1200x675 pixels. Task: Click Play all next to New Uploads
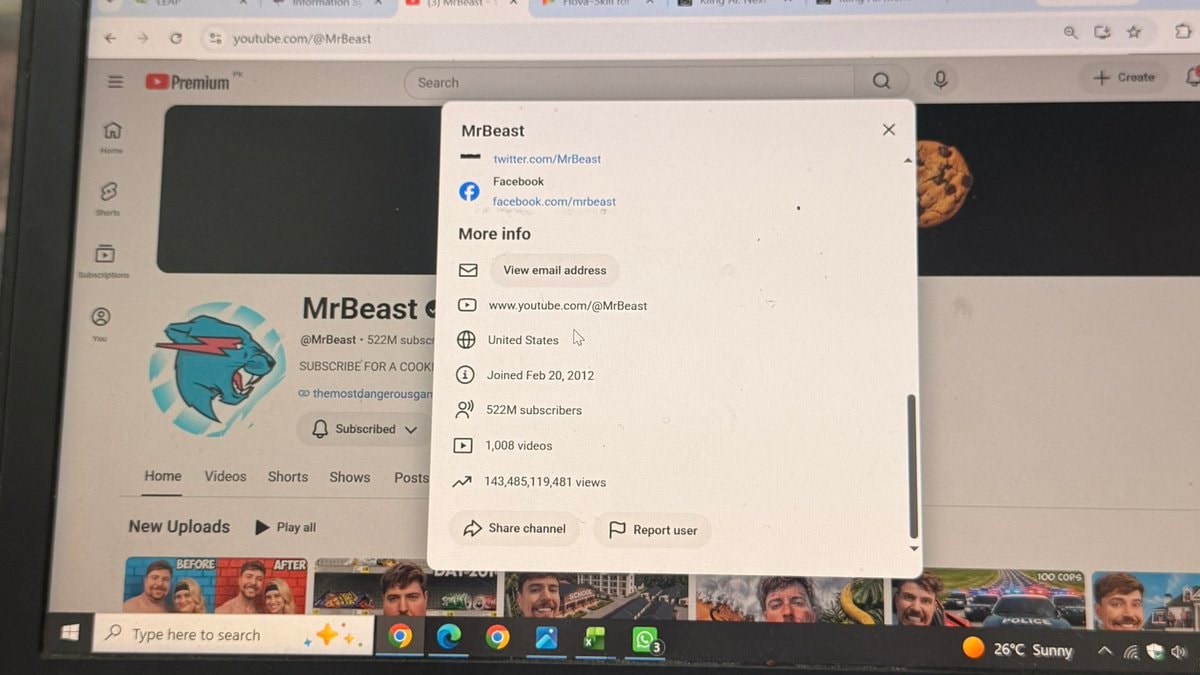coord(285,527)
